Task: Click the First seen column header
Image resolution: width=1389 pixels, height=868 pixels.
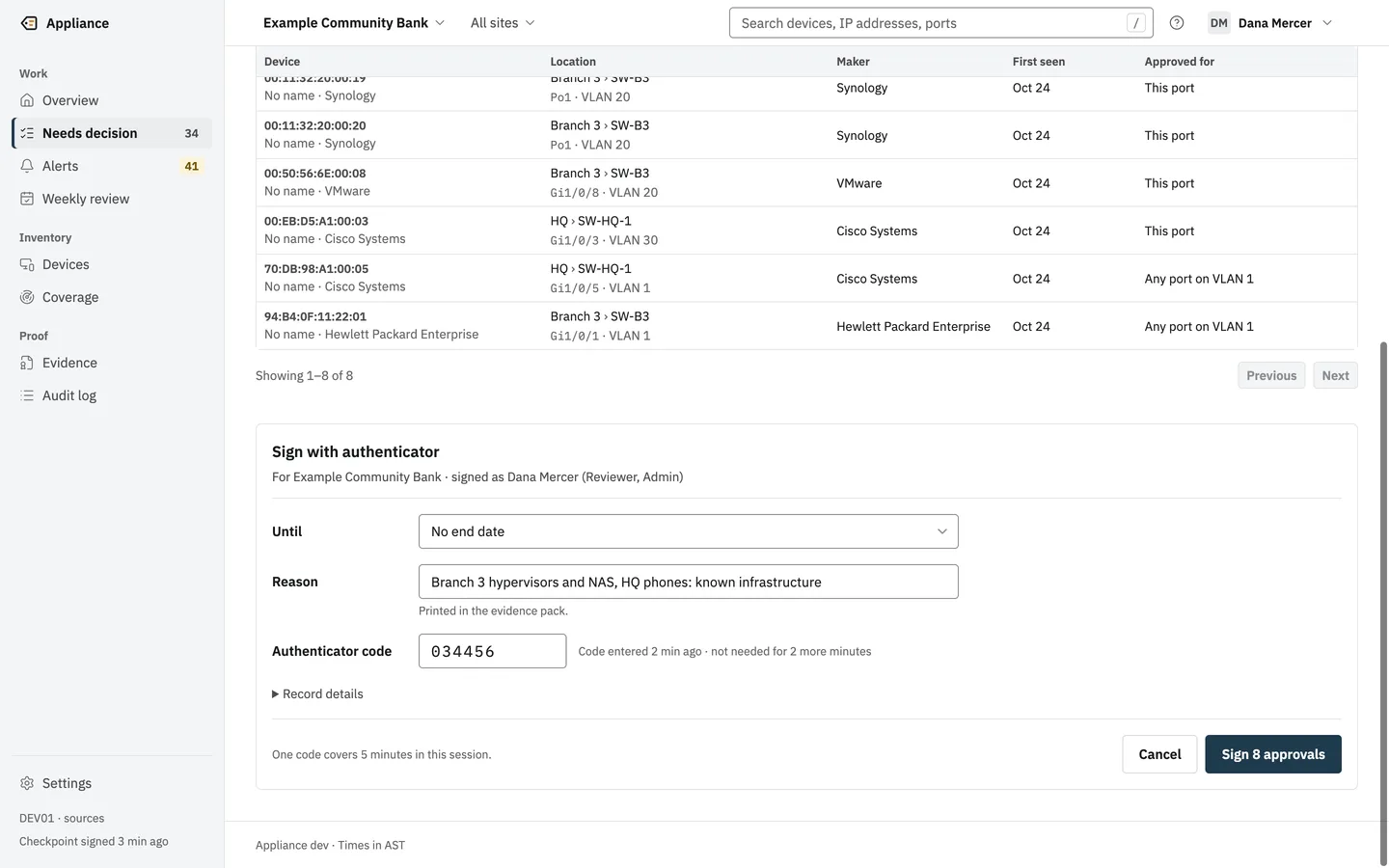Action: [x=1039, y=62]
